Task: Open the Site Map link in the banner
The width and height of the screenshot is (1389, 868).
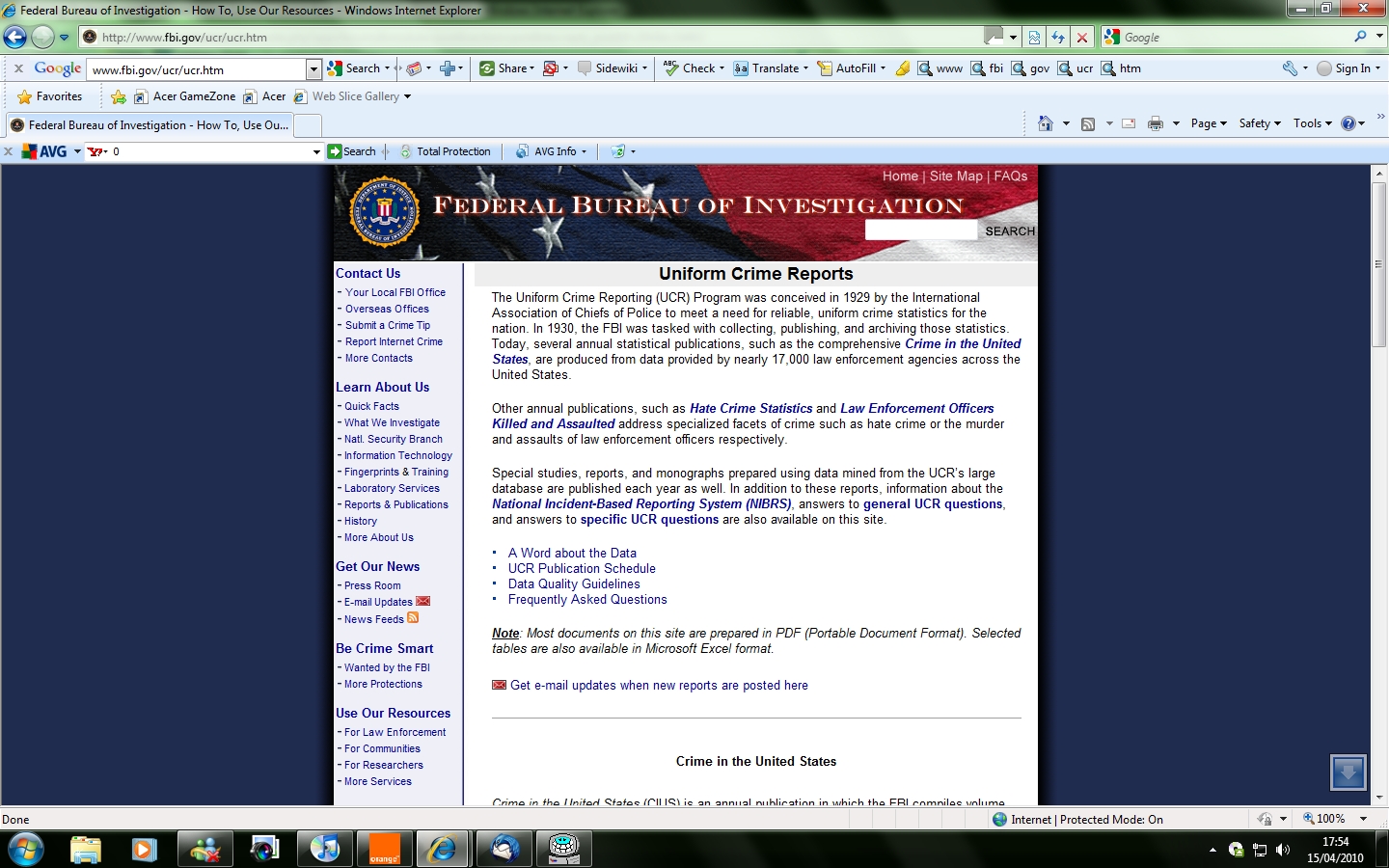Action: (x=956, y=176)
